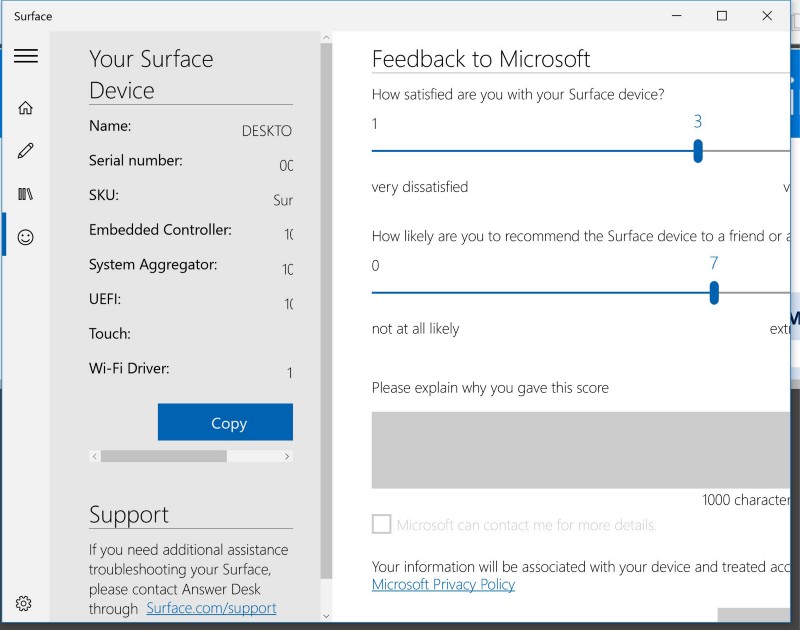Screen dimensions: 800x630
Task: Click the device info scroll left arrow
Action: coord(95,456)
